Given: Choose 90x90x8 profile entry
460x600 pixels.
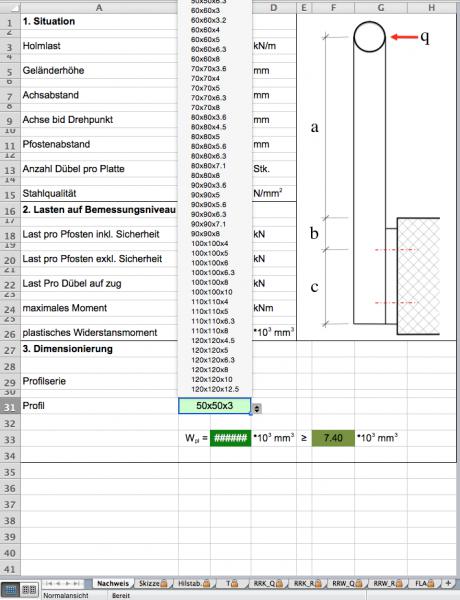Looking at the screenshot, I should [206, 234].
